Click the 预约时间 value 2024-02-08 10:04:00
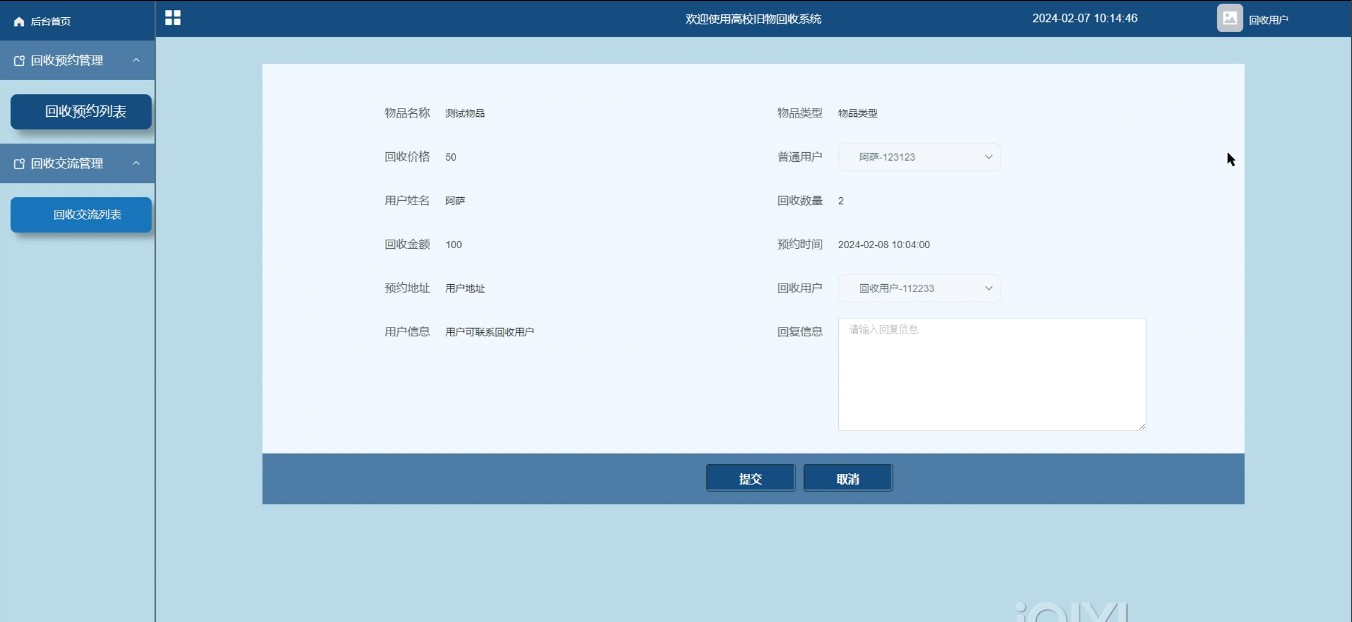Screen dimensions: 1352x622 pos(884,245)
